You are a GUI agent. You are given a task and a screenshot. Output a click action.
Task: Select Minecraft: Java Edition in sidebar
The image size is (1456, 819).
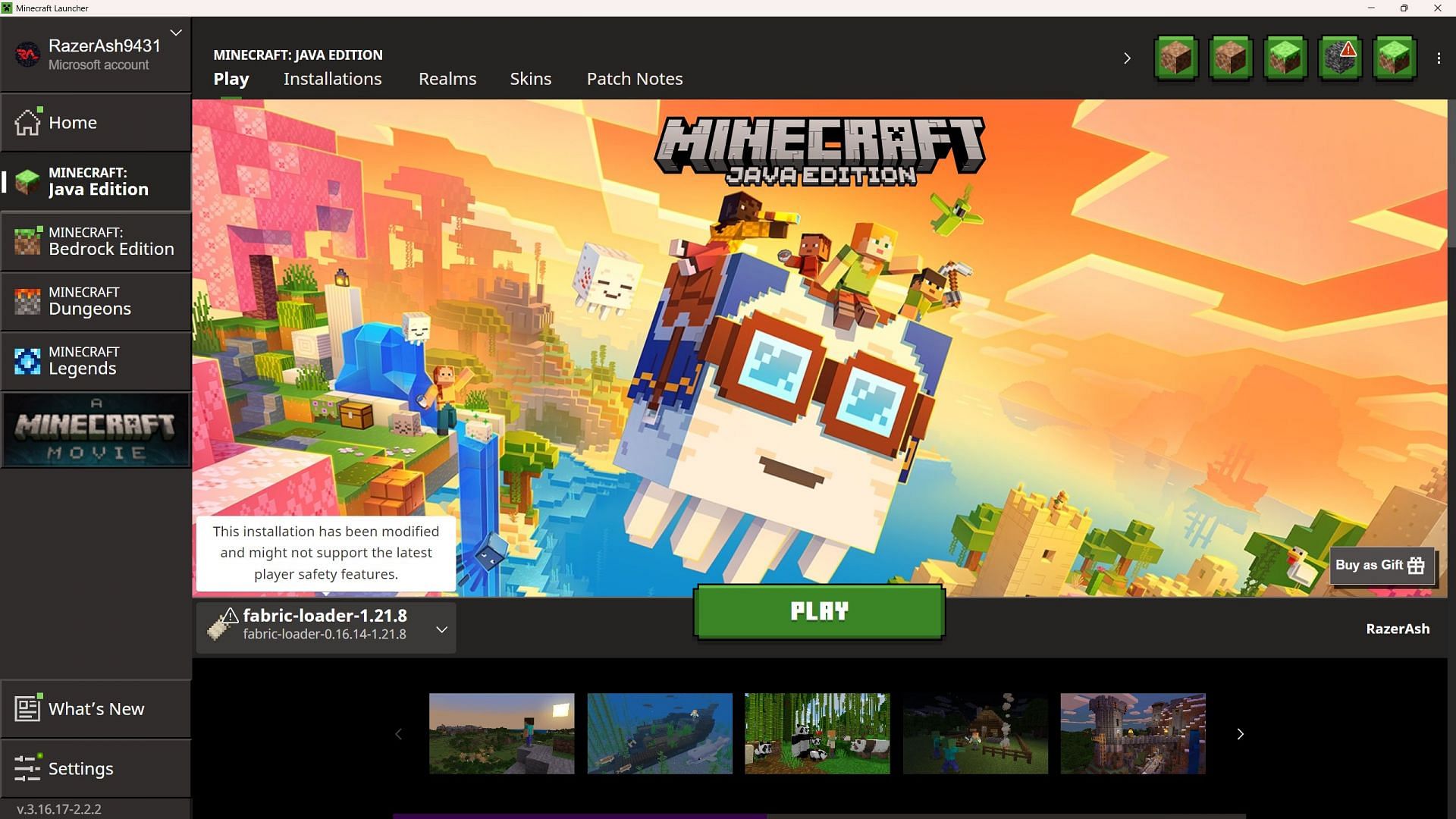[x=96, y=182]
